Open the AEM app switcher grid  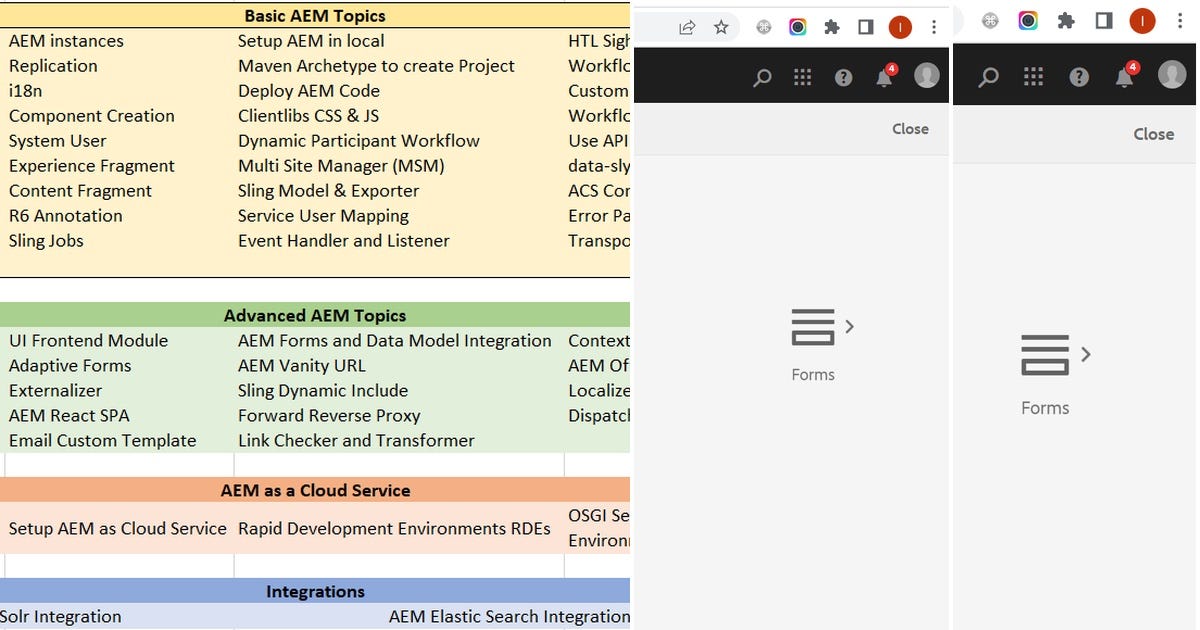tap(802, 76)
